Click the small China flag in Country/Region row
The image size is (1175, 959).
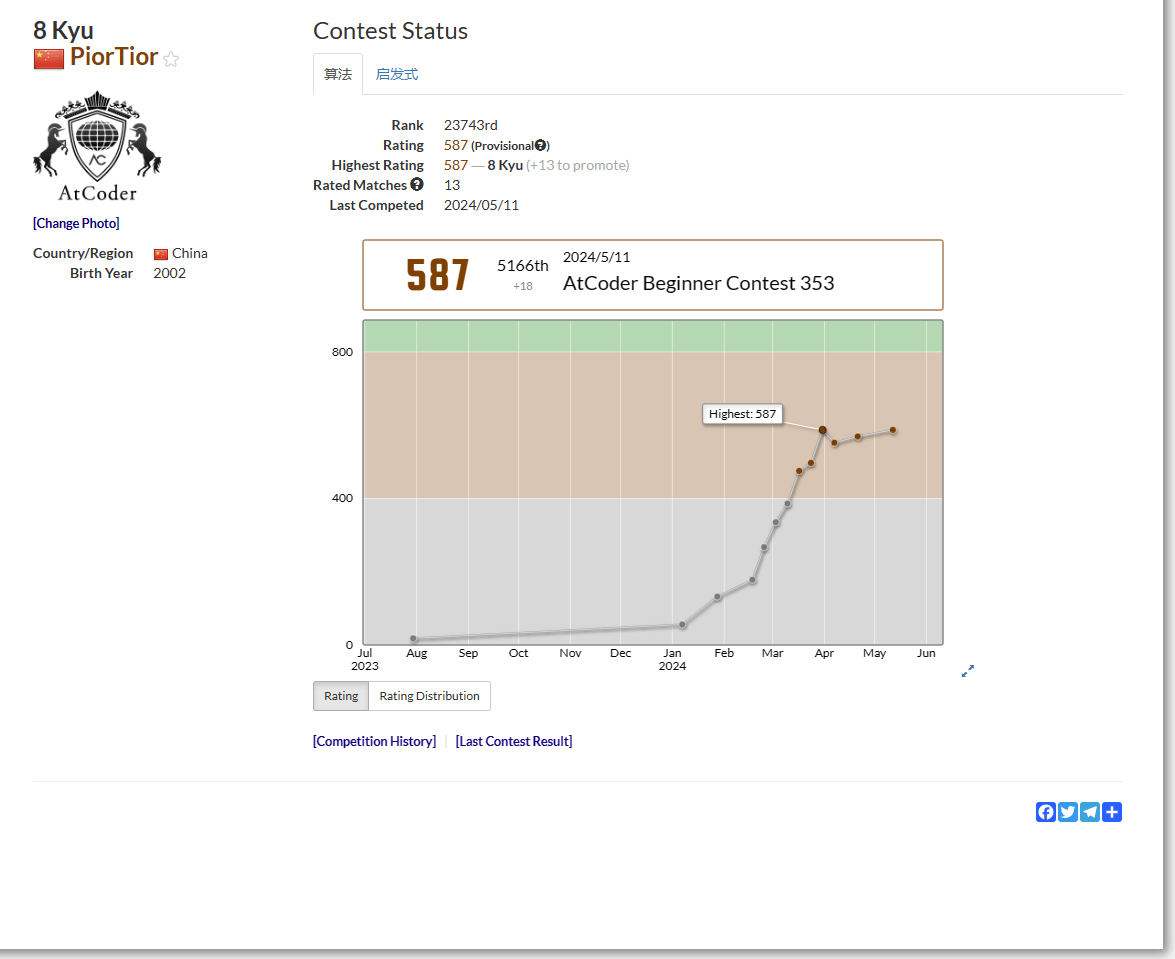coord(161,254)
